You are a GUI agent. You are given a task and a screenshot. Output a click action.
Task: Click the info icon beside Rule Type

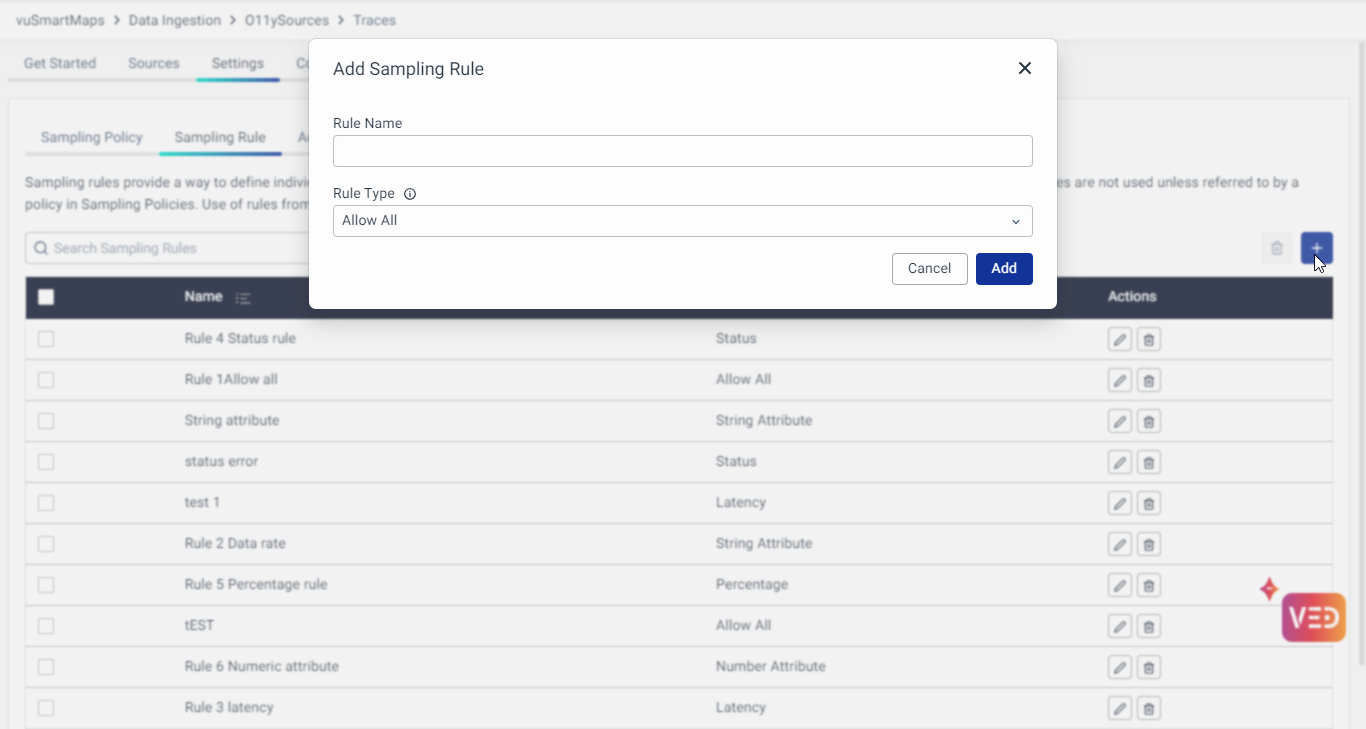pos(410,194)
